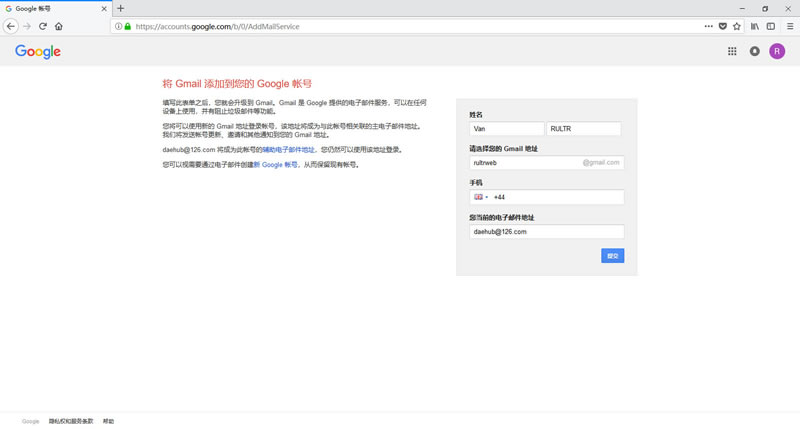
Task: Click the @gmail.com suffix text
Action: point(601,163)
